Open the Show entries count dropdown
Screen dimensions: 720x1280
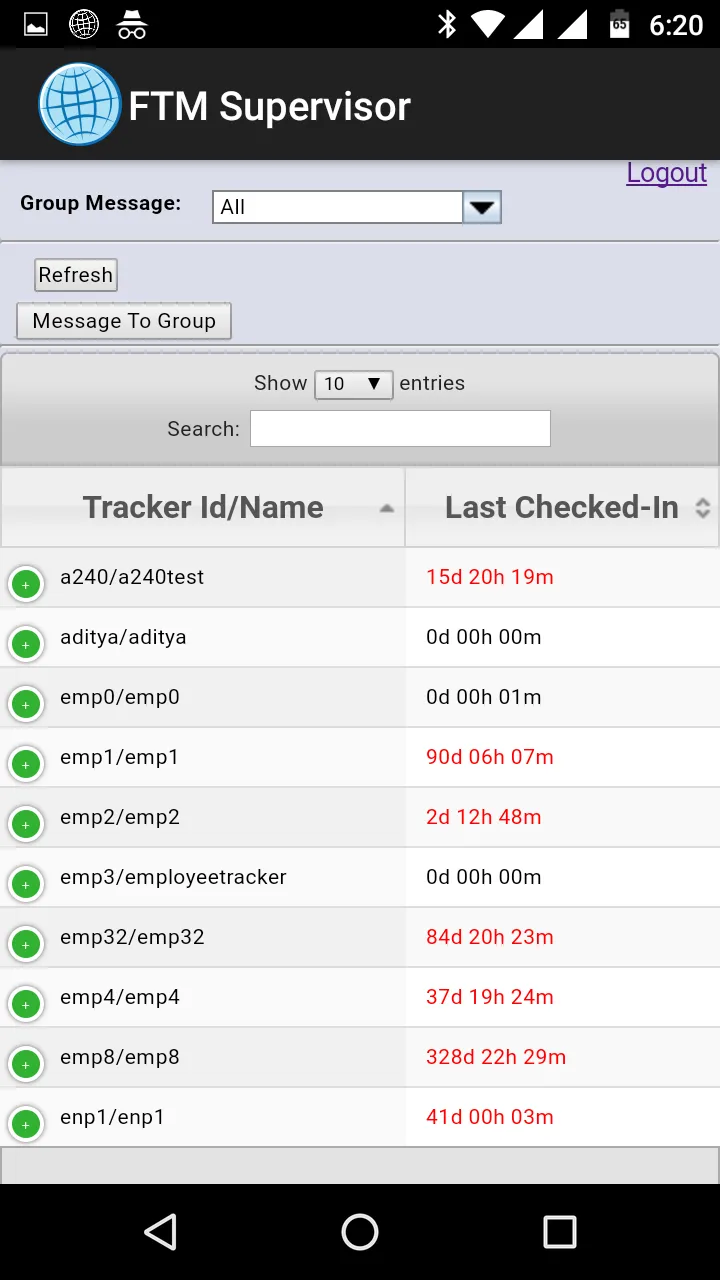353,384
